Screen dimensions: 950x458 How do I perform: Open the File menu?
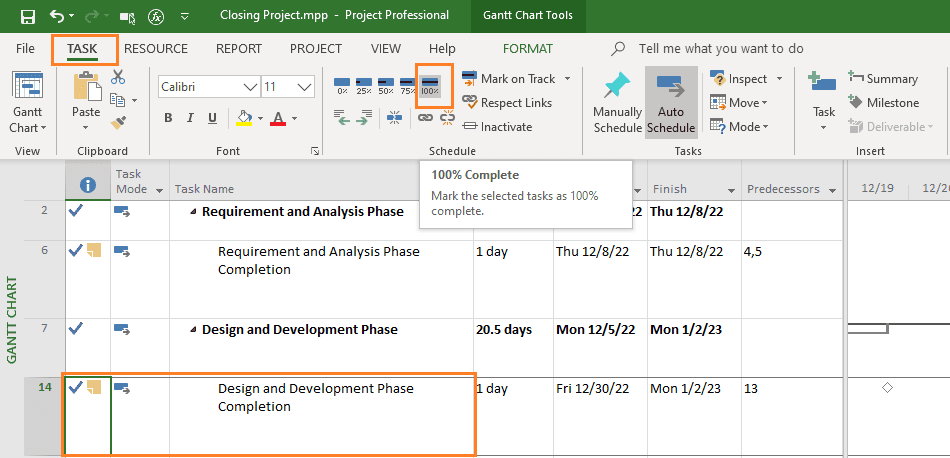pos(25,48)
